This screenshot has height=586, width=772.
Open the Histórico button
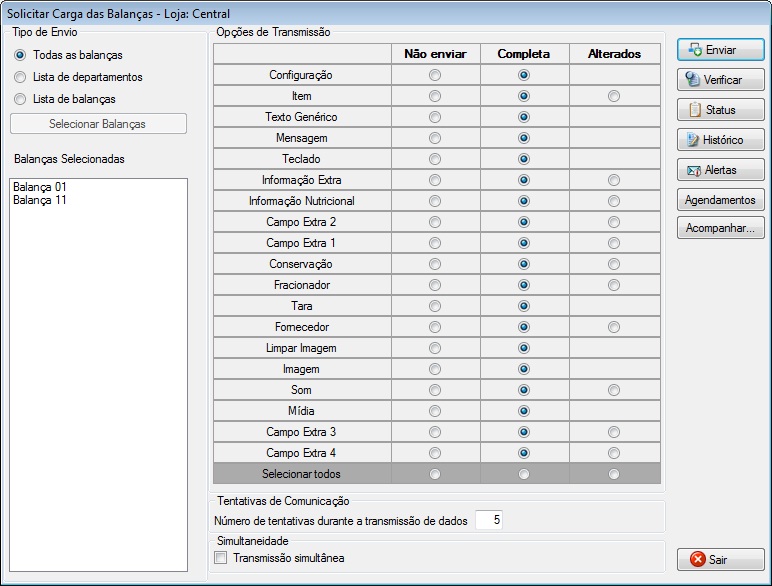click(x=720, y=140)
